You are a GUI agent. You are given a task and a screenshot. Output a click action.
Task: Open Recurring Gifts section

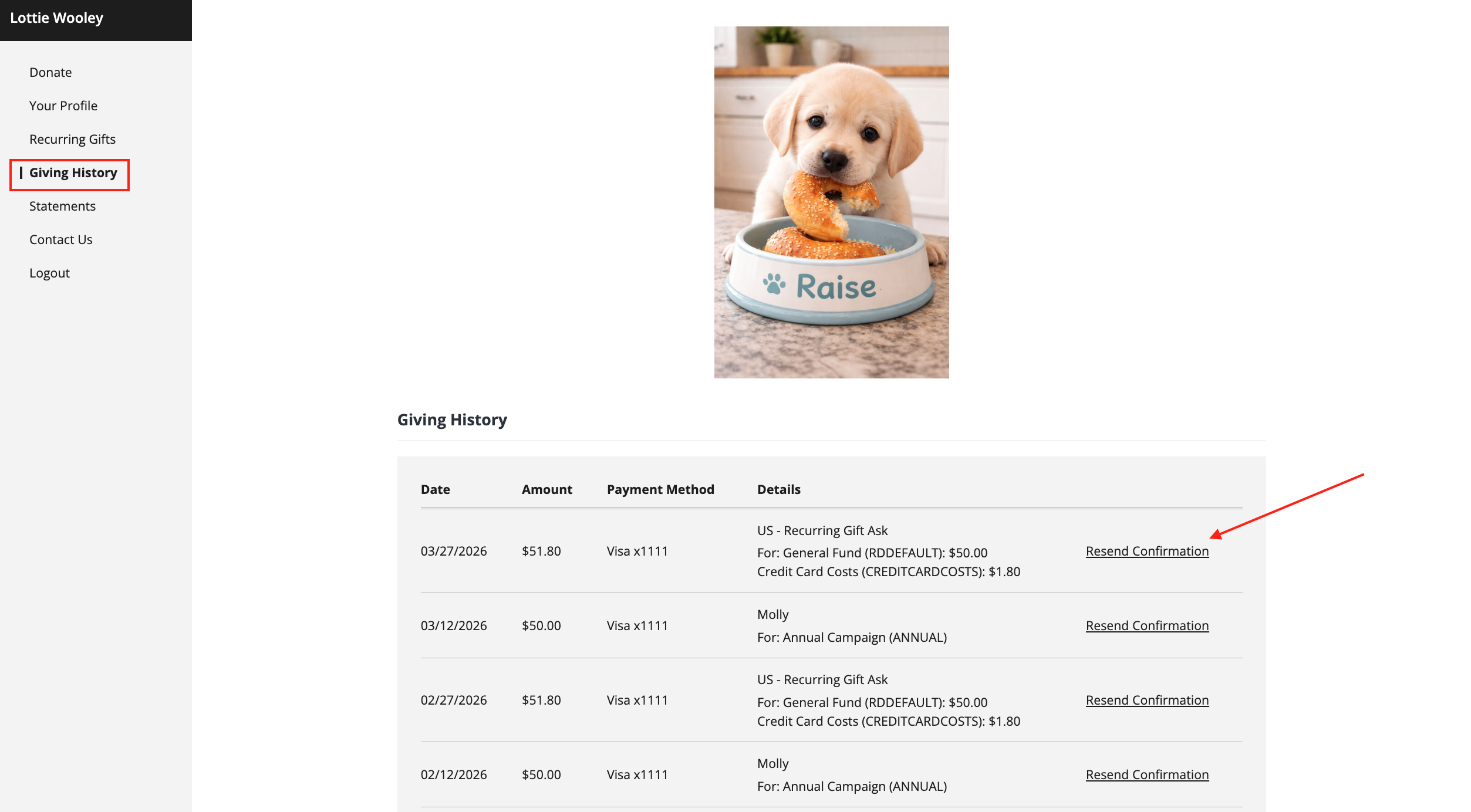[x=72, y=139]
